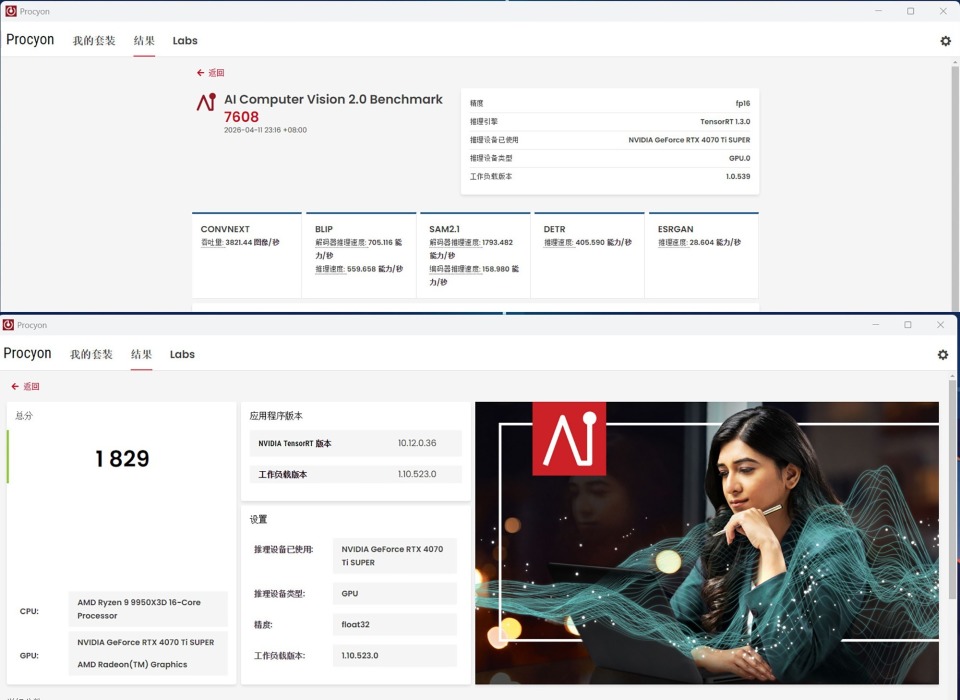Click the GPU value next to 推理设备类型
This screenshot has height=700, width=960.
point(395,593)
